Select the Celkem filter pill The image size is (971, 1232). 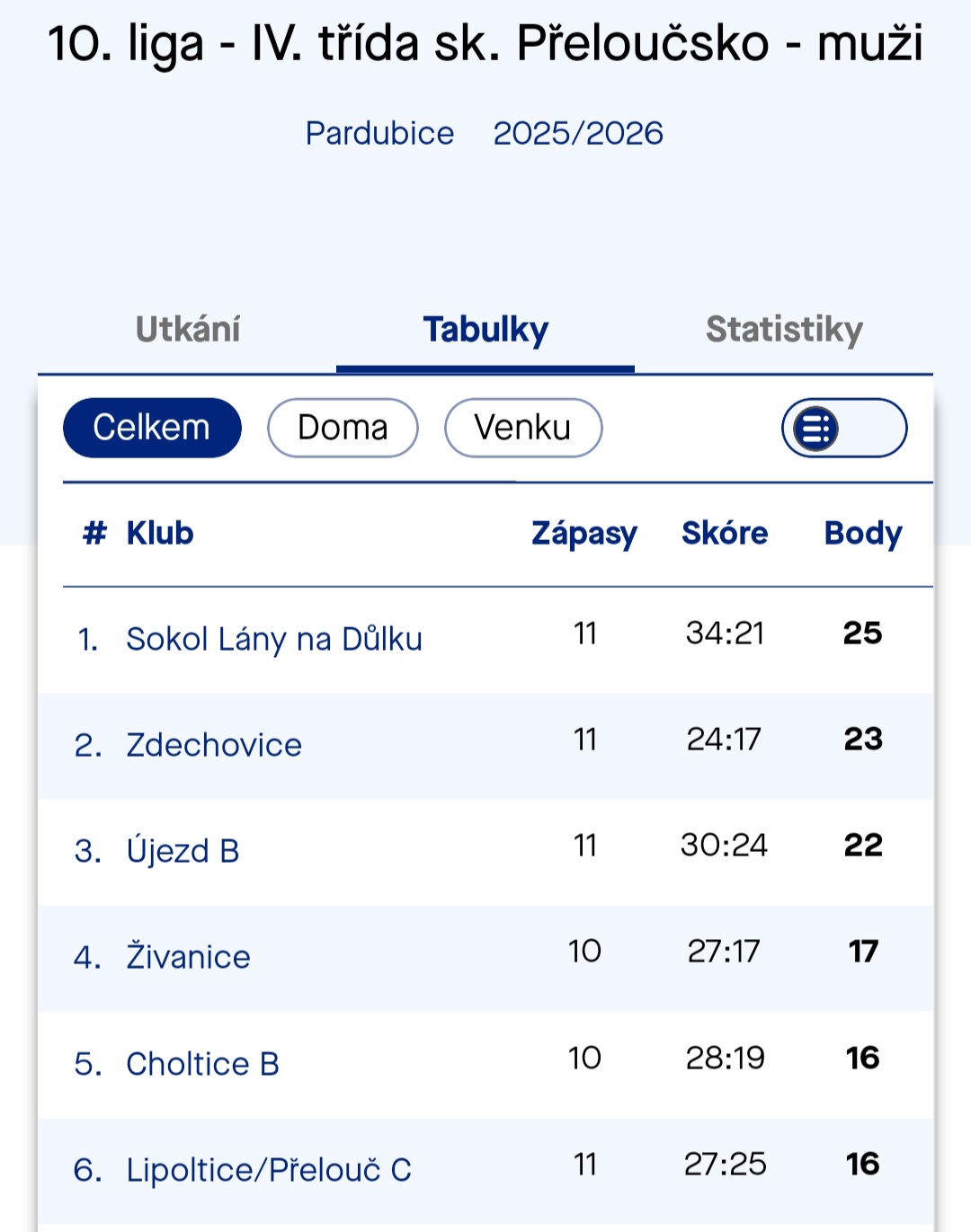coord(152,428)
